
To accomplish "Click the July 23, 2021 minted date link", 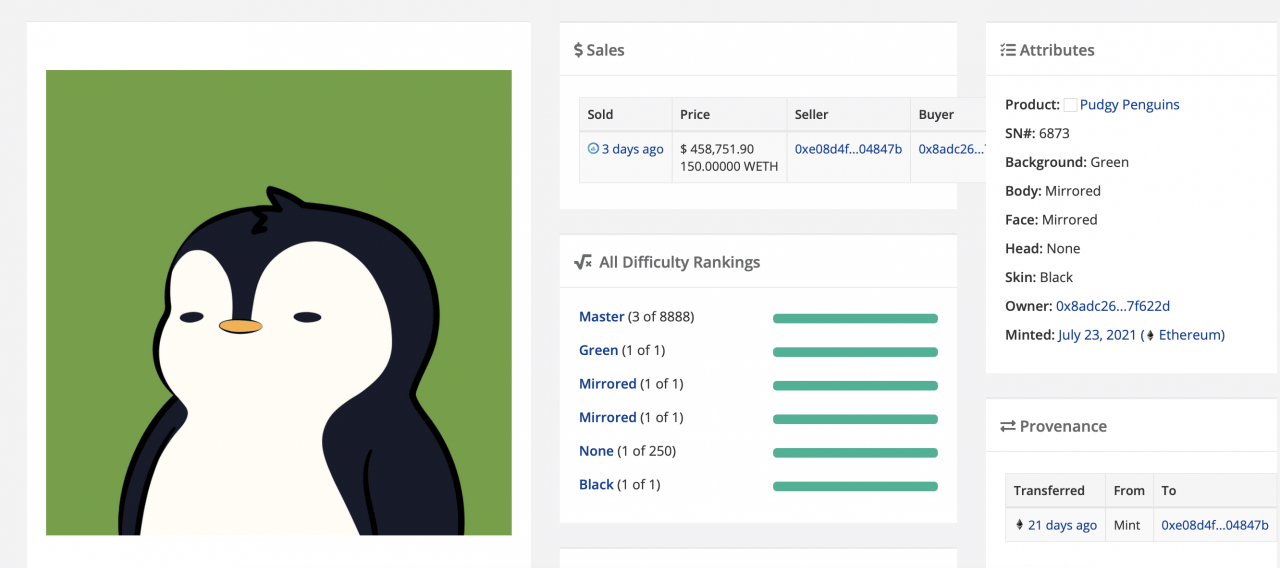I will pyautogui.click(x=1097, y=335).
